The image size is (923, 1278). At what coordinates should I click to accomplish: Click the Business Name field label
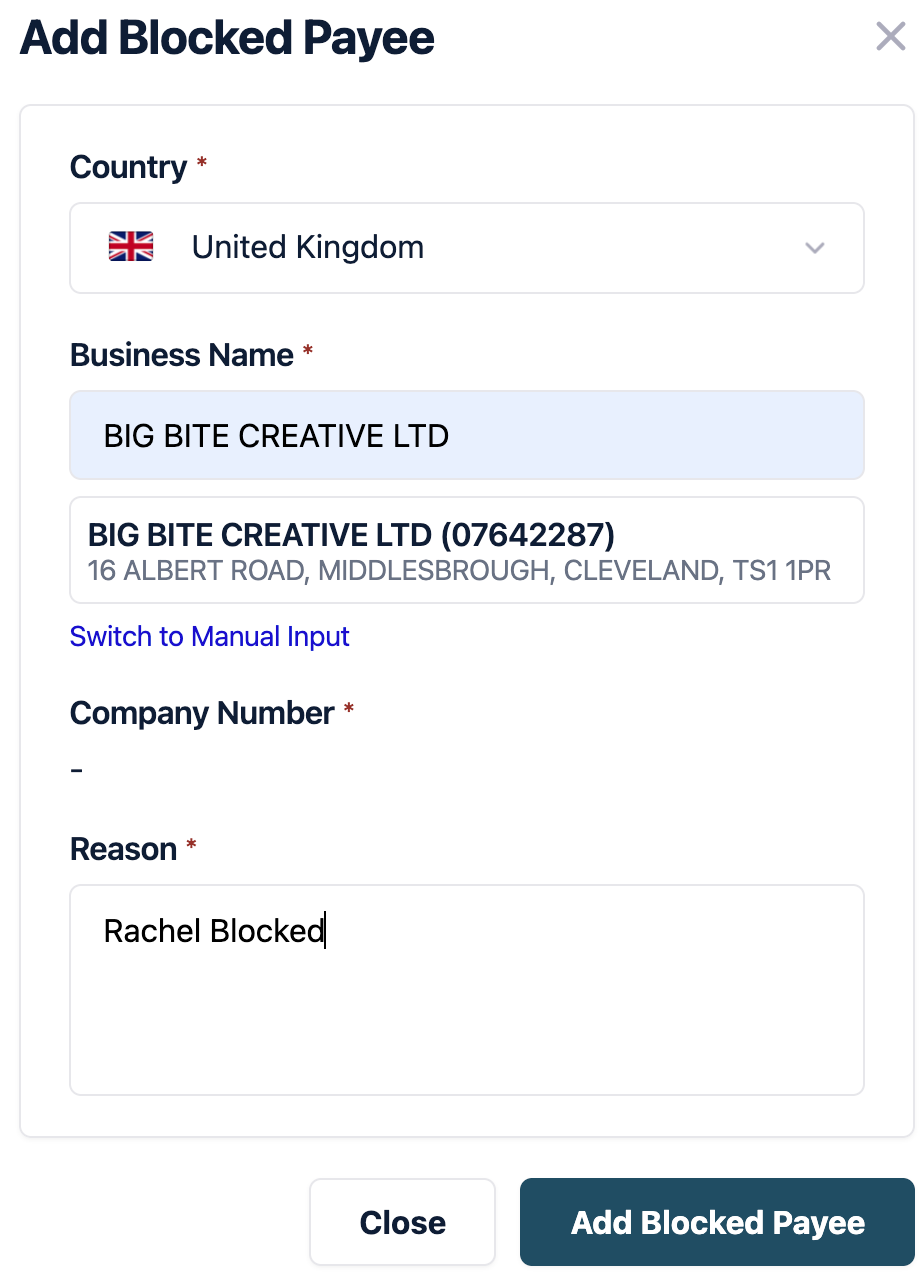[181, 355]
